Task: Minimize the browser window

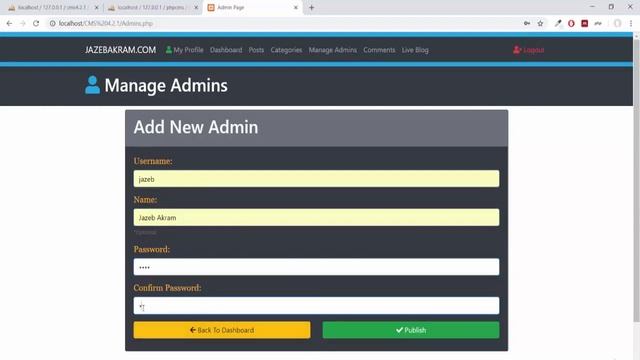Action: pyautogui.click(x=592, y=7)
